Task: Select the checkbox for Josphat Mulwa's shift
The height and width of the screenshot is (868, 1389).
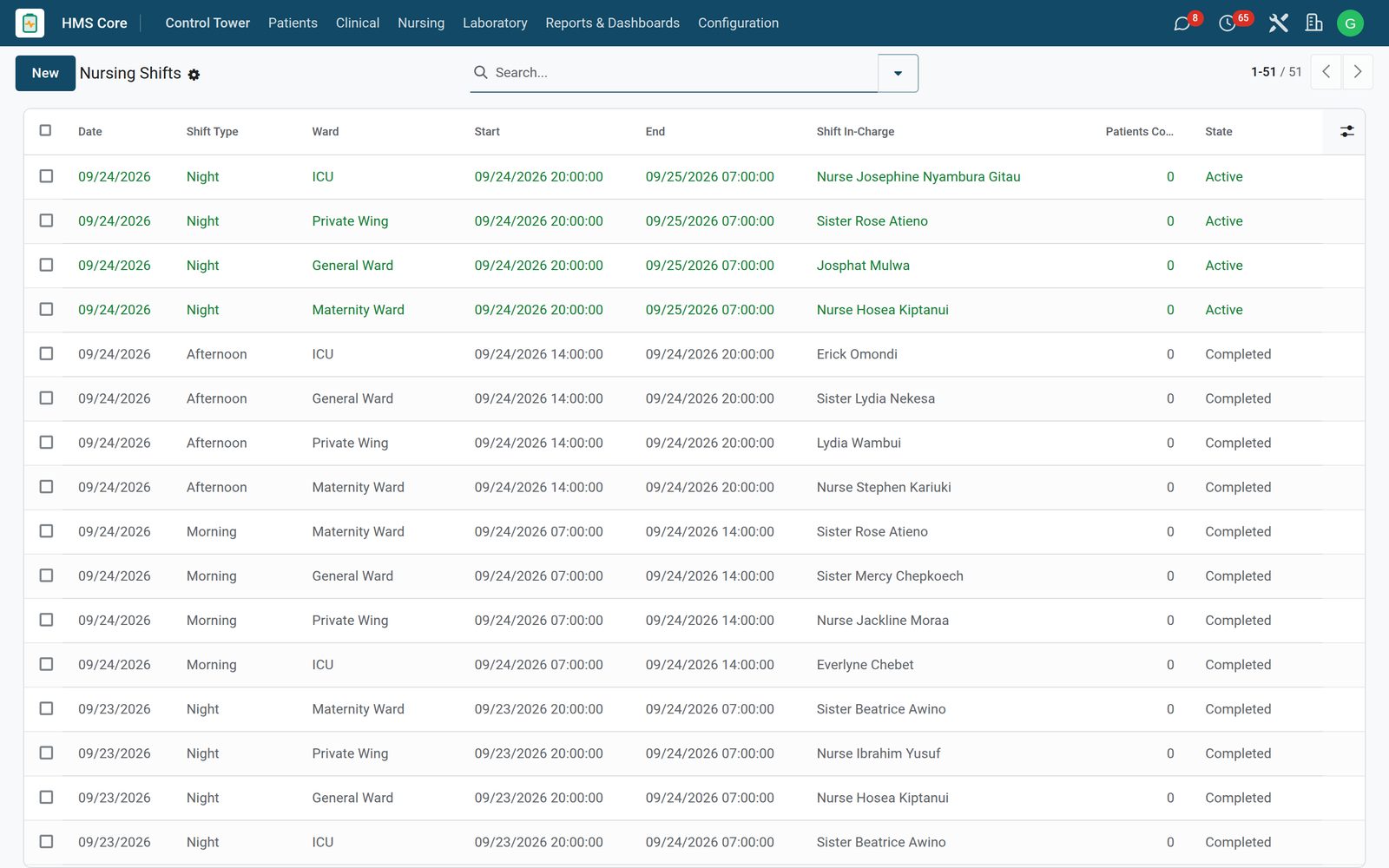Action: (x=46, y=265)
